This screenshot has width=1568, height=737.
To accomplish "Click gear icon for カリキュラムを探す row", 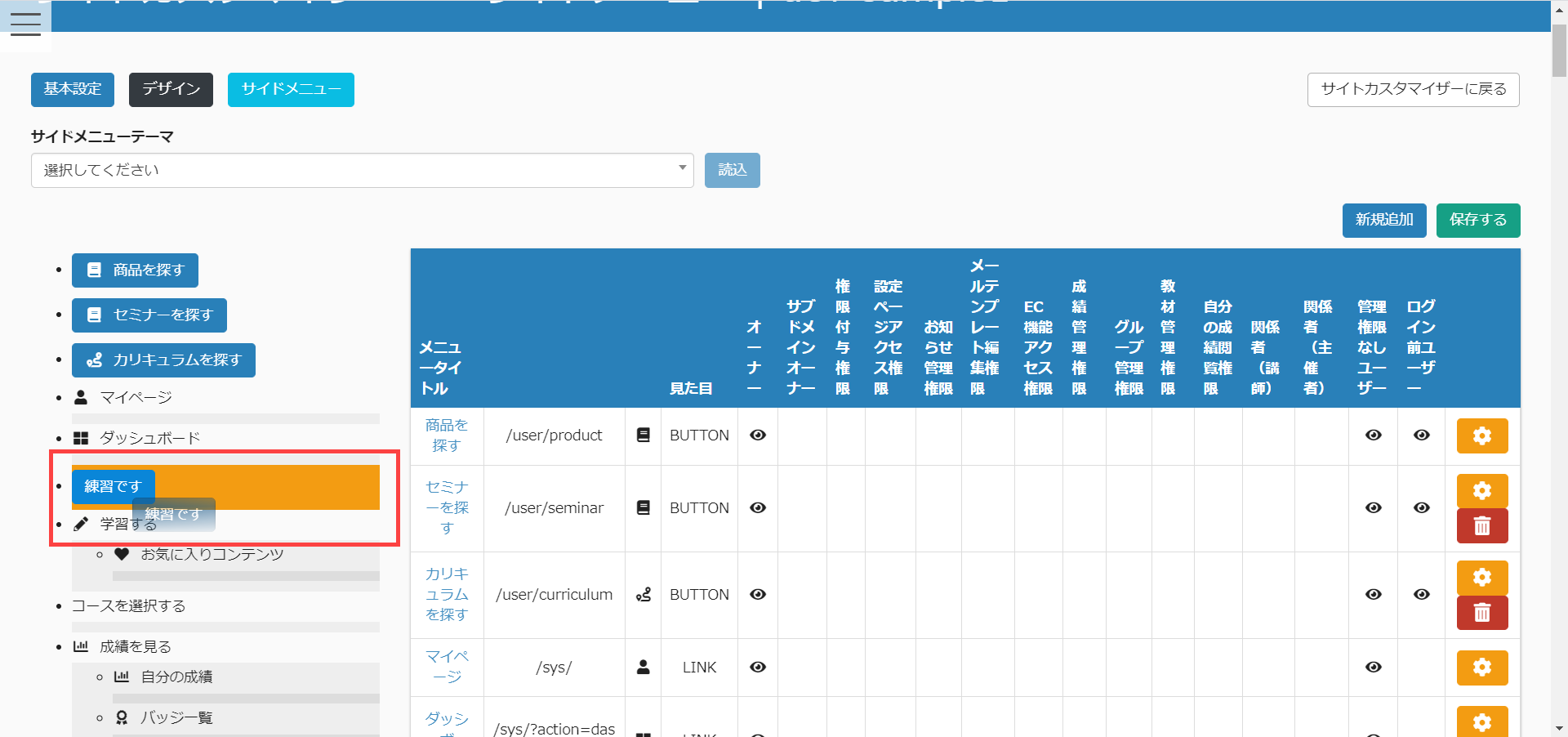I will 1481,578.
